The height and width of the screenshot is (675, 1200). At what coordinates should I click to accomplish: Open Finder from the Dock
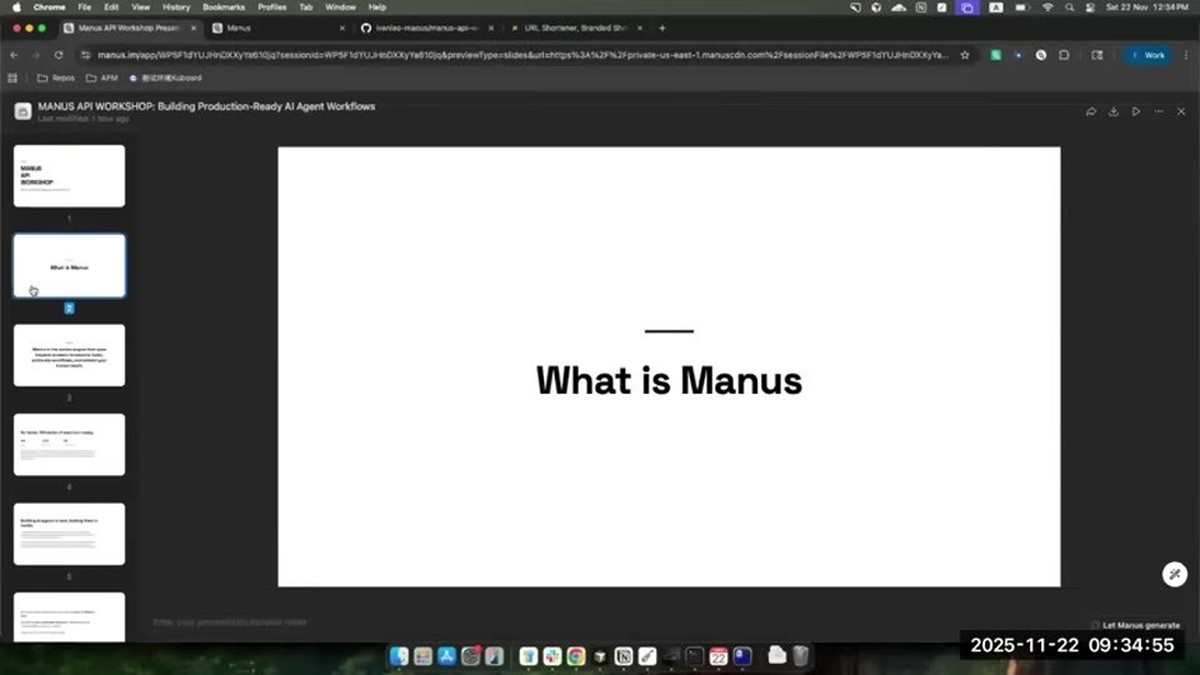[399, 656]
